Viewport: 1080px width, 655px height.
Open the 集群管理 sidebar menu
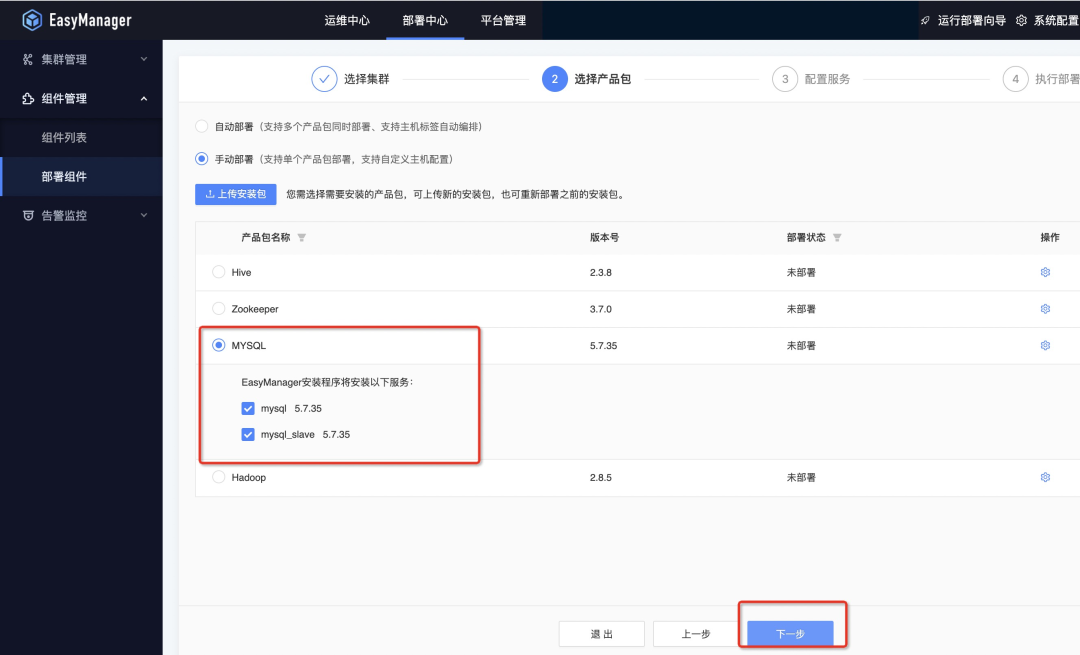[x=81, y=59]
